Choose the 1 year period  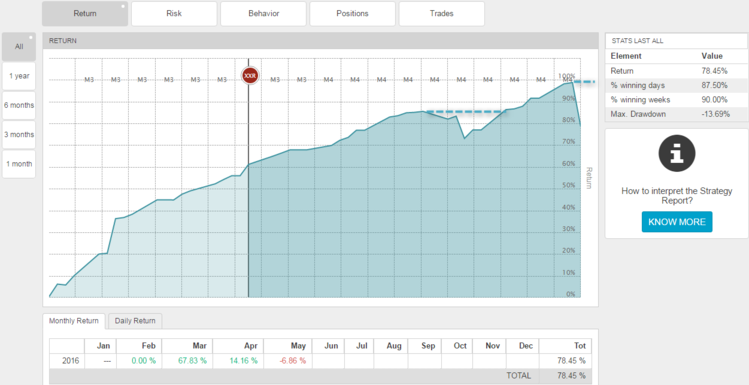click(19, 76)
